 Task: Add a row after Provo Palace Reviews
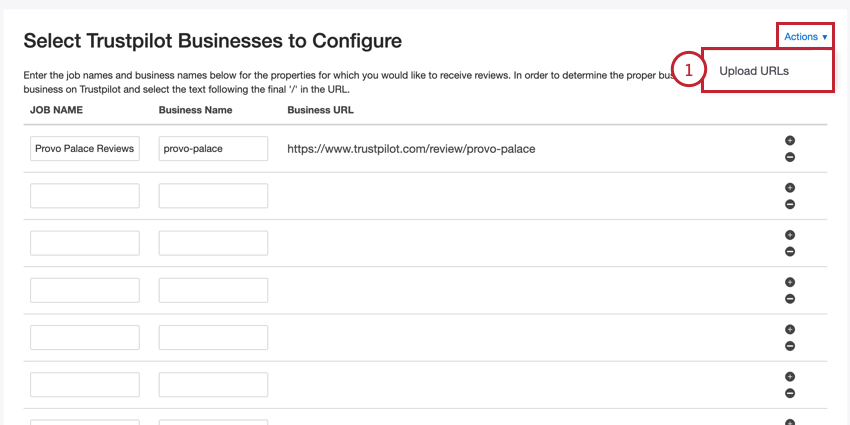tap(789, 141)
